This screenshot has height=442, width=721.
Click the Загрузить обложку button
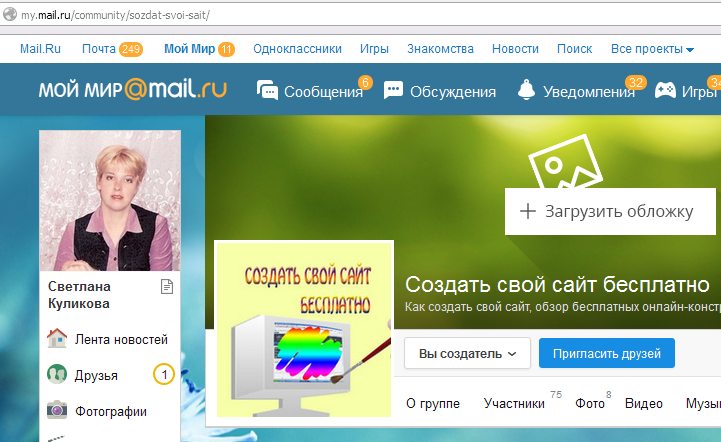[610, 211]
